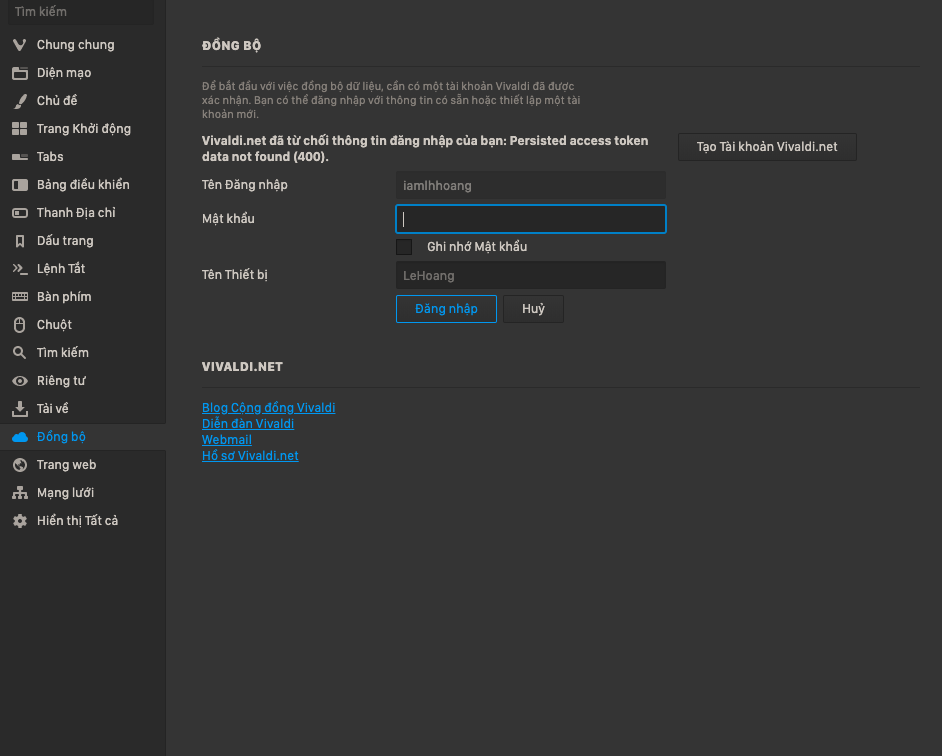This screenshot has height=756, width=942.
Task: Enable the Ghi nhớ Mật khẩu checkbox
Action: [404, 247]
